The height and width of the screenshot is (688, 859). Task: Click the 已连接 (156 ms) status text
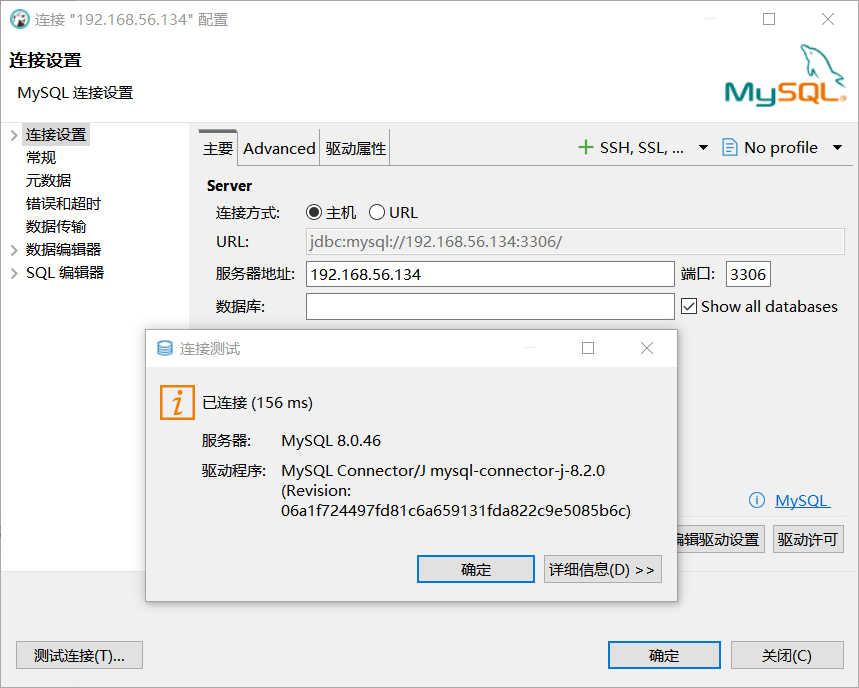pos(257,403)
